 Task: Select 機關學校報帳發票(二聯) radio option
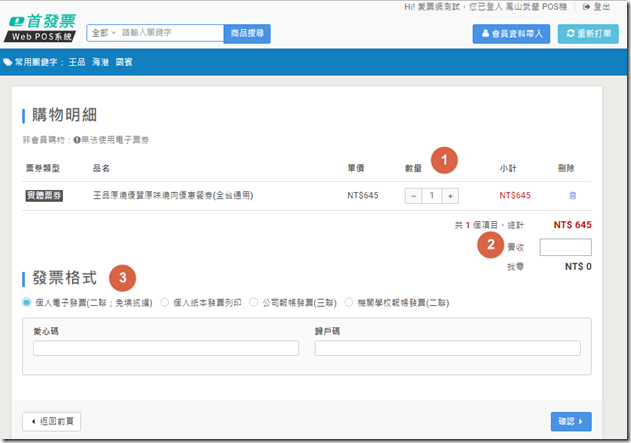tap(348, 302)
